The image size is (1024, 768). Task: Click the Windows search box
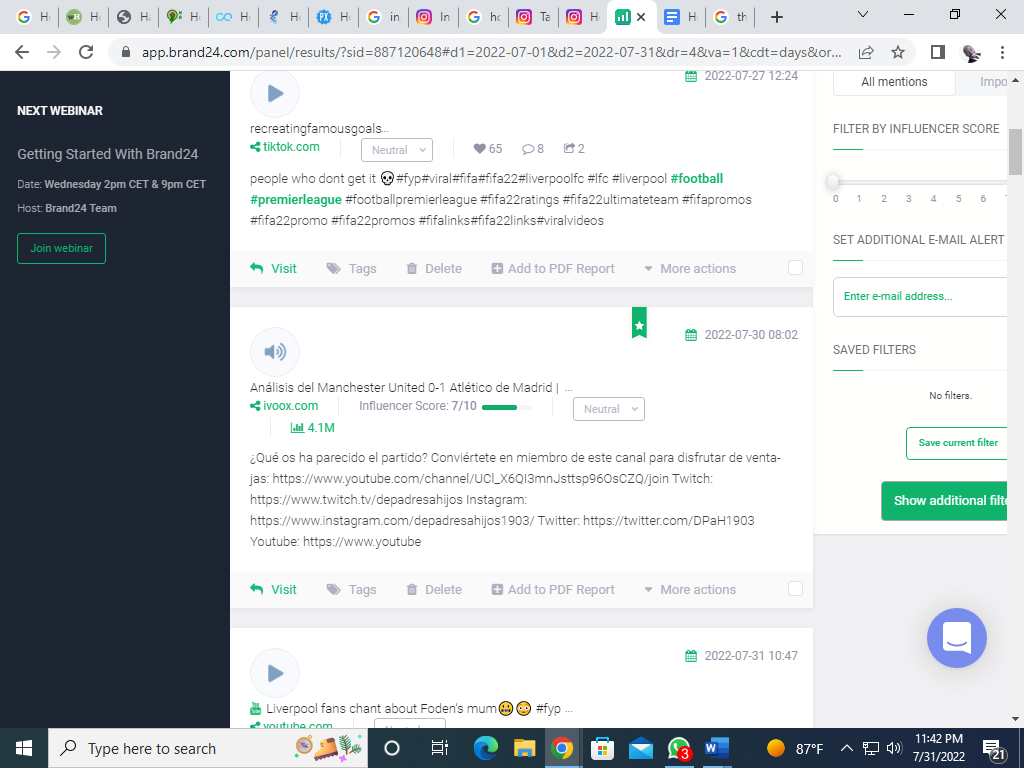(208, 748)
